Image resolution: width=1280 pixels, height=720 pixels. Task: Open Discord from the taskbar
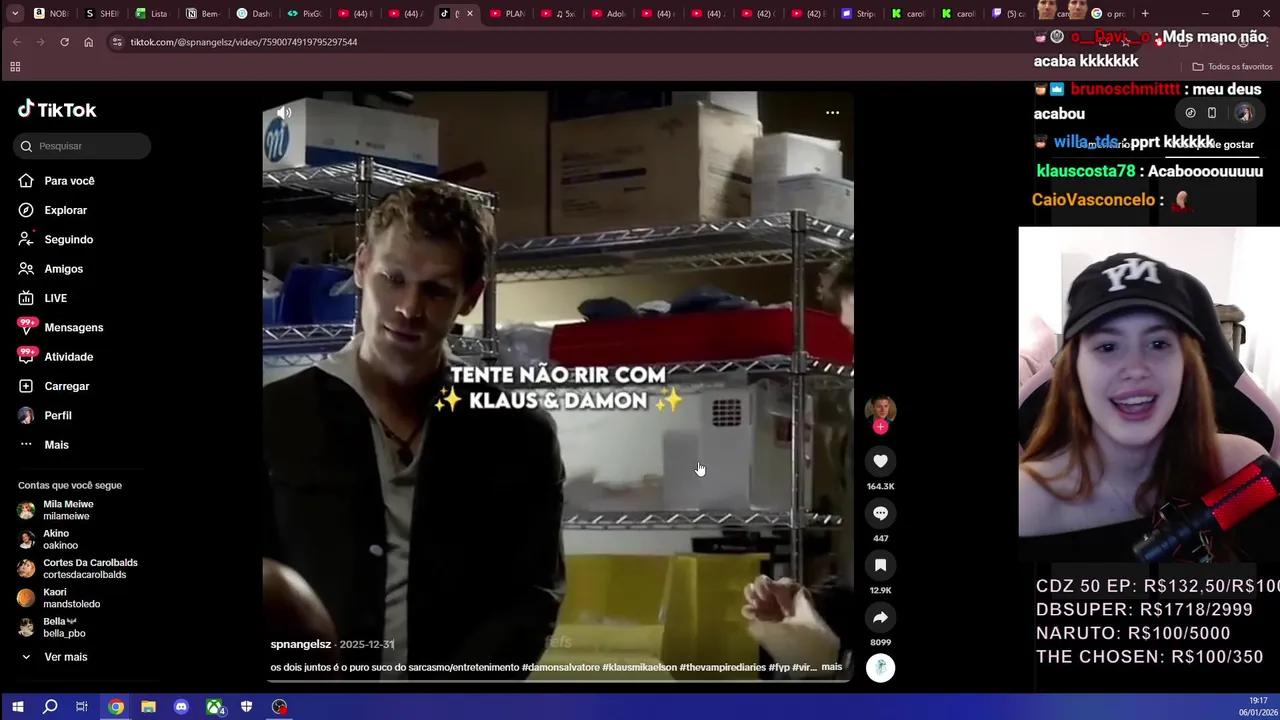pyautogui.click(x=181, y=707)
